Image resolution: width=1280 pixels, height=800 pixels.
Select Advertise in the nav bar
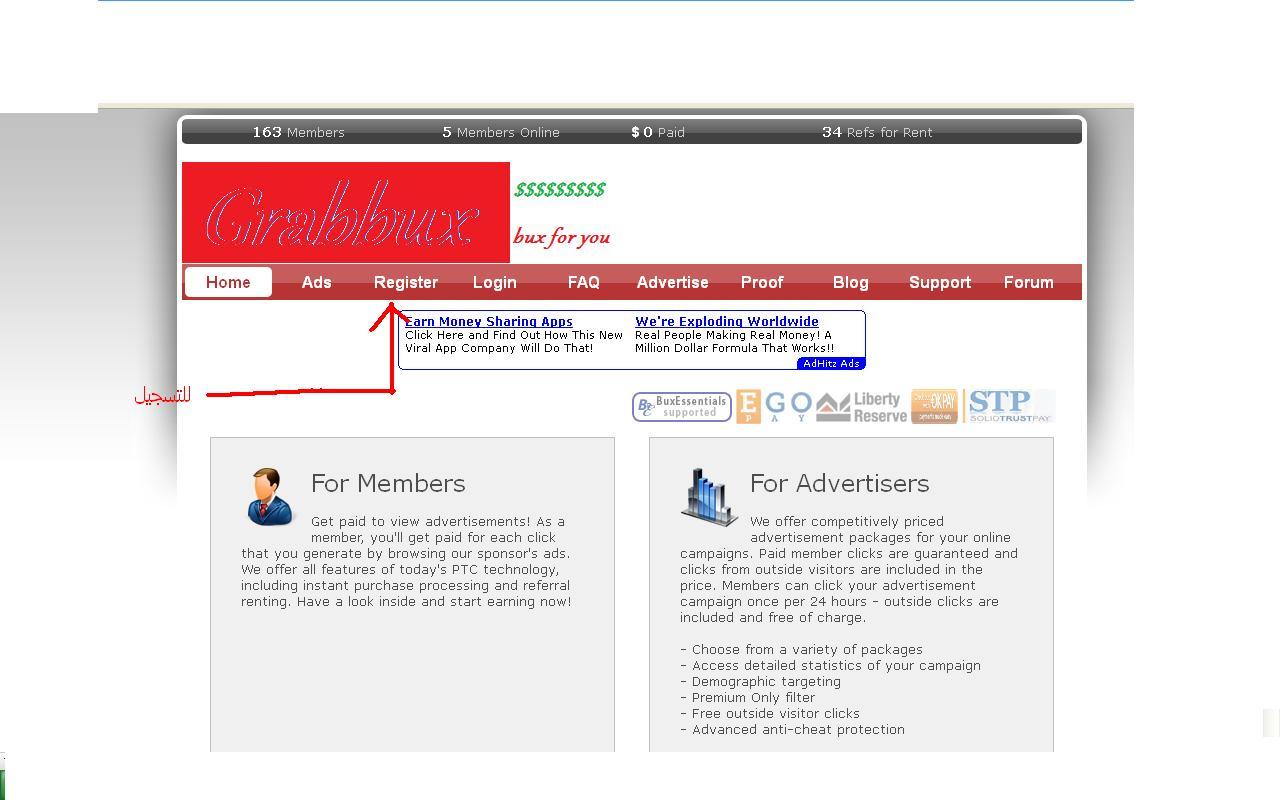(672, 282)
